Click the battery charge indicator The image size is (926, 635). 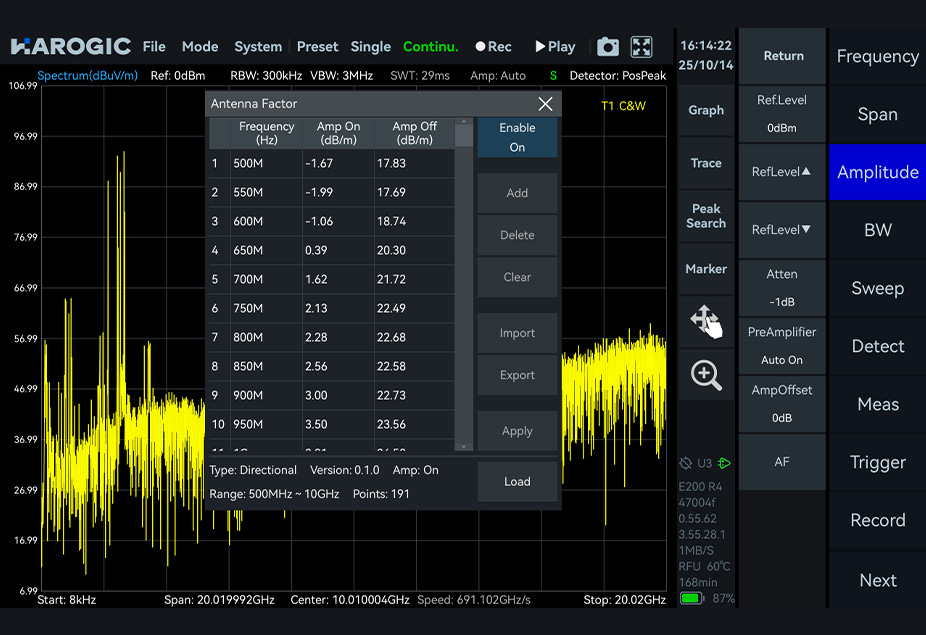tap(694, 598)
